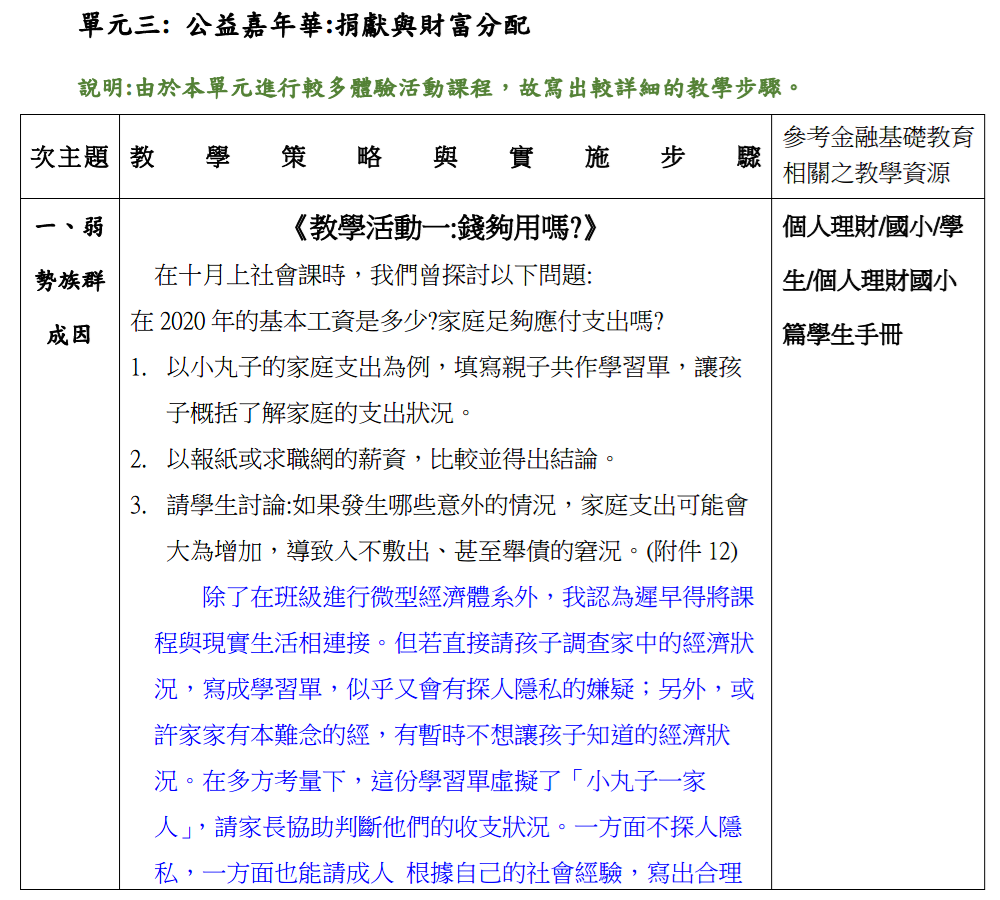This screenshot has width=1000, height=900.
Task: Select the 次主題 table header cell
Action: point(69,157)
